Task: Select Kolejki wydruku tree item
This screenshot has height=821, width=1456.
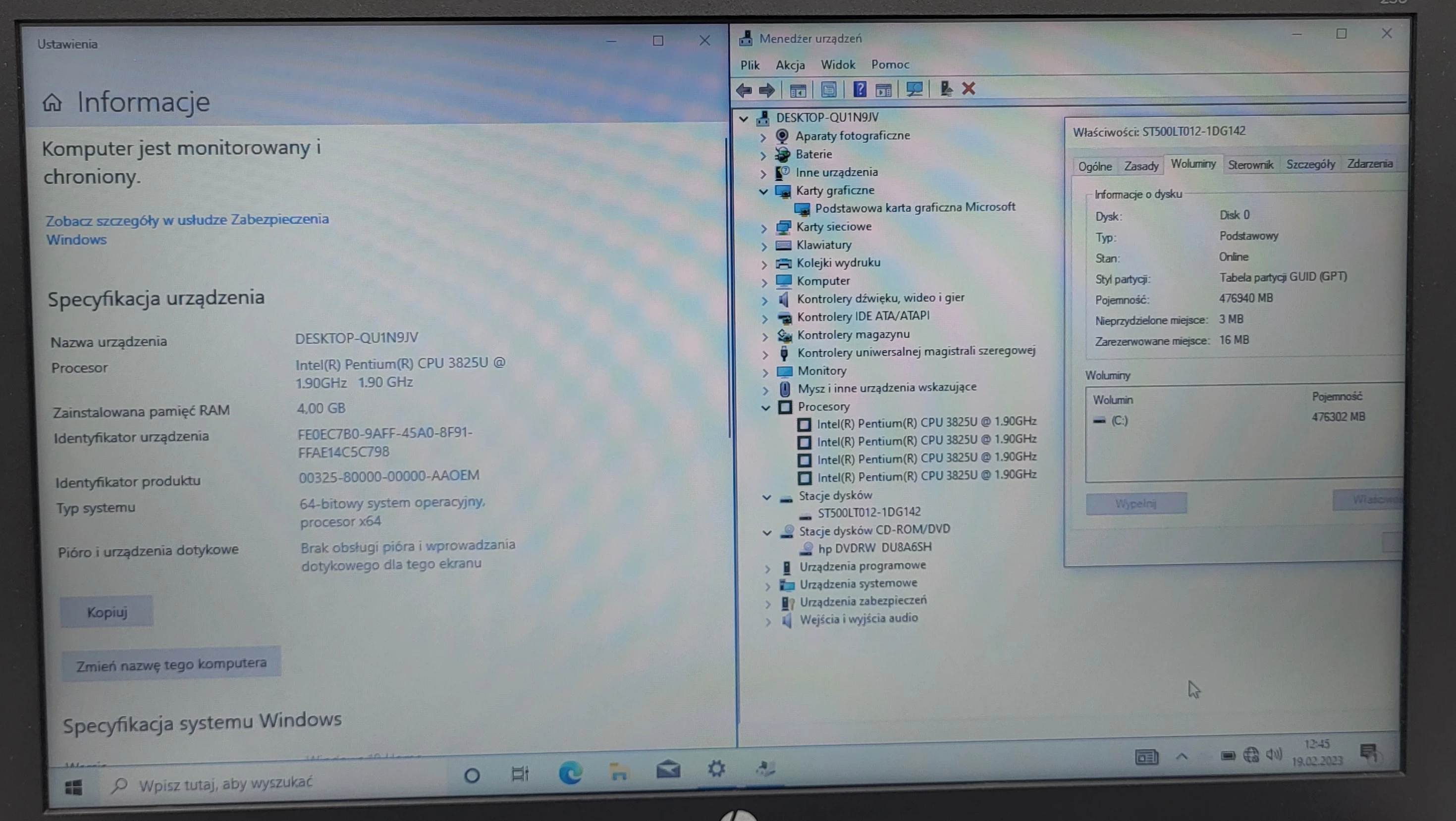Action: 838,263
